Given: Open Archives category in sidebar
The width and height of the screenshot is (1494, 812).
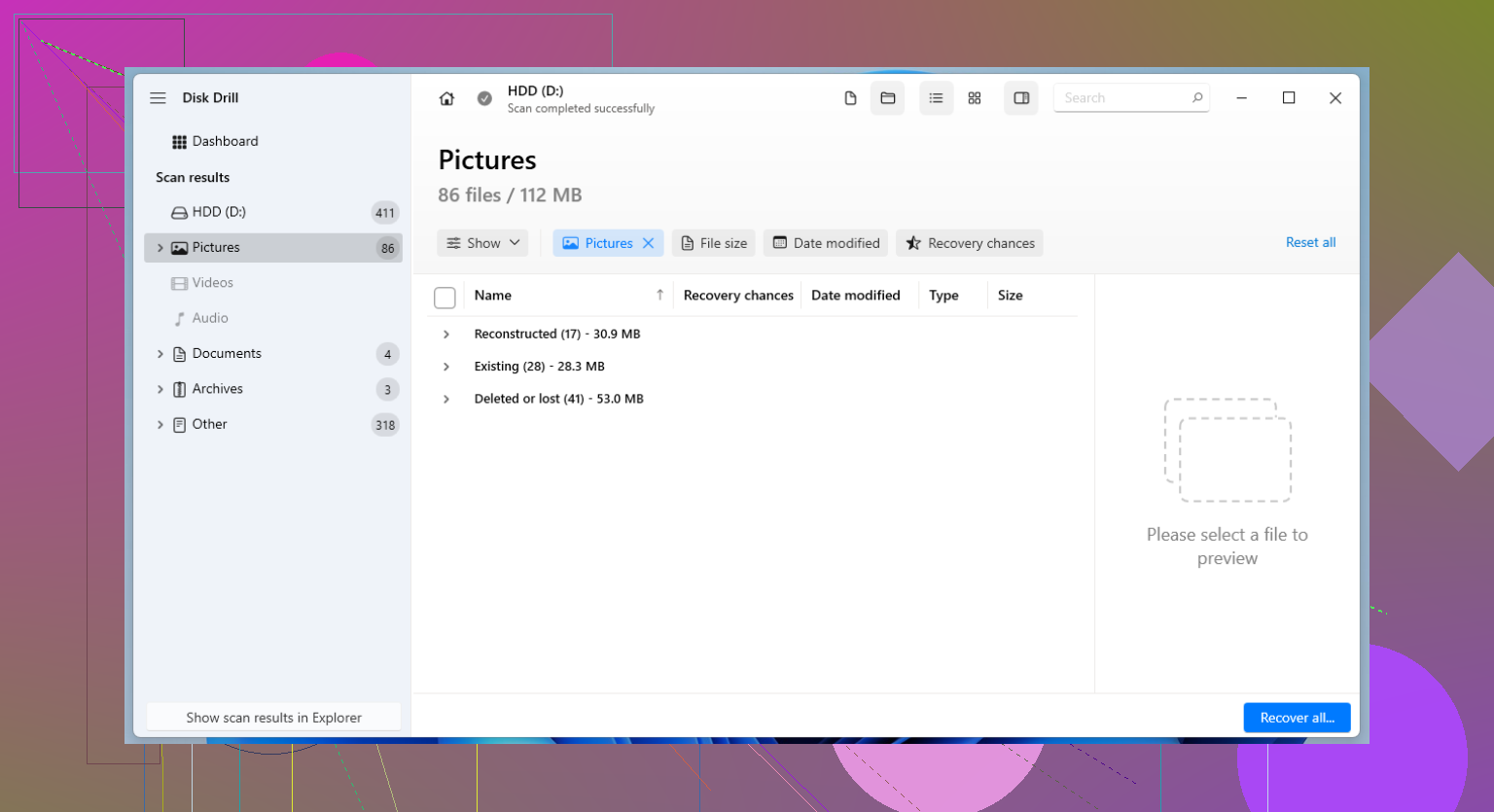Looking at the screenshot, I should tap(273, 389).
